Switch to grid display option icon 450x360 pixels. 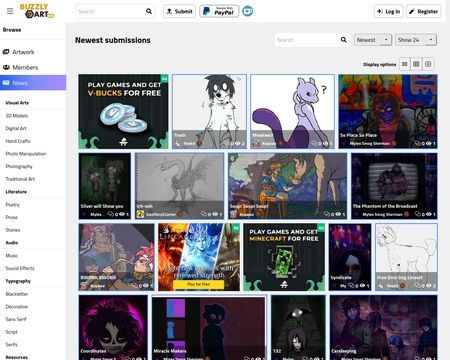click(x=428, y=64)
